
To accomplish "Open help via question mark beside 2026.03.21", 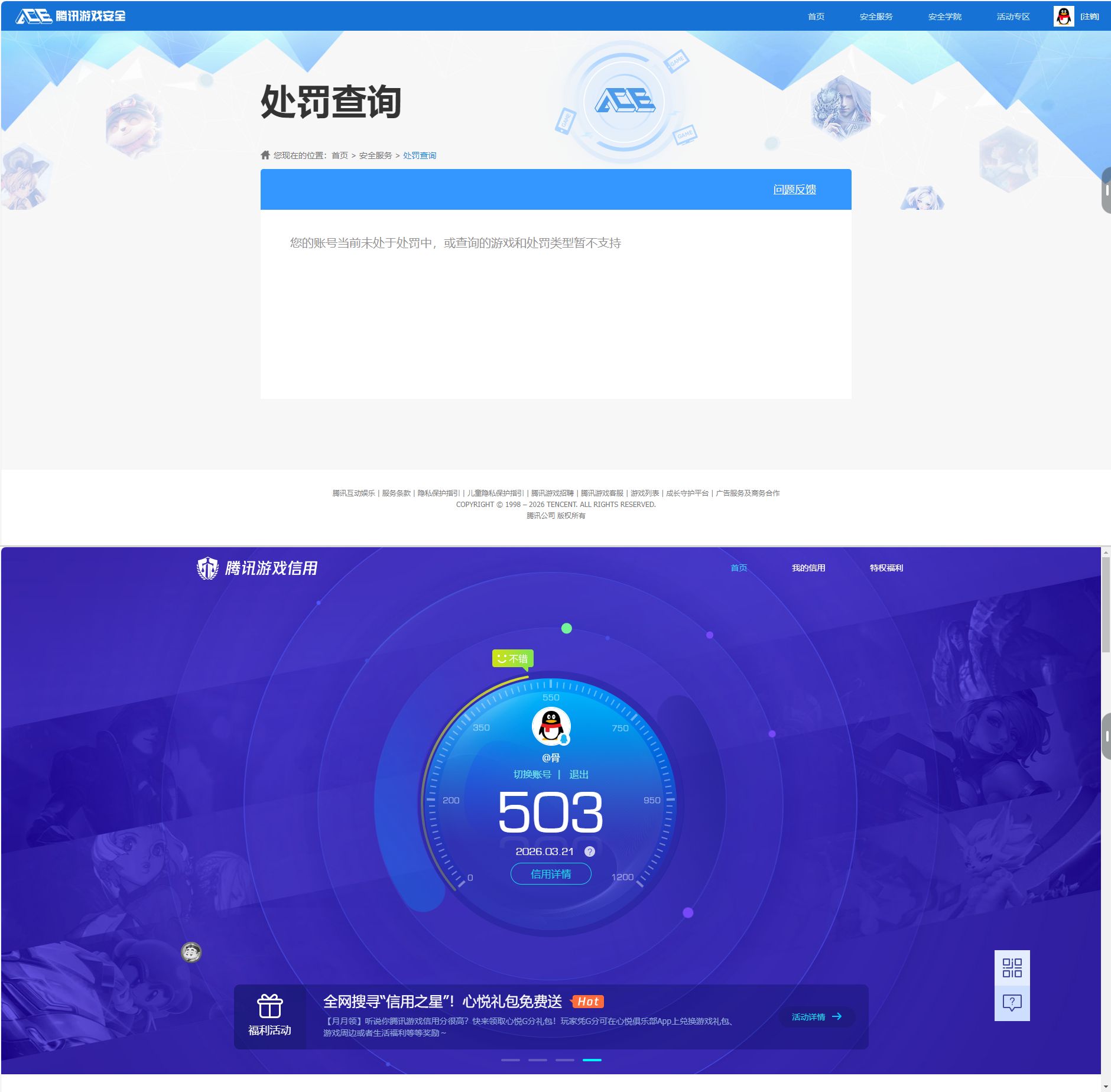I will (589, 851).
